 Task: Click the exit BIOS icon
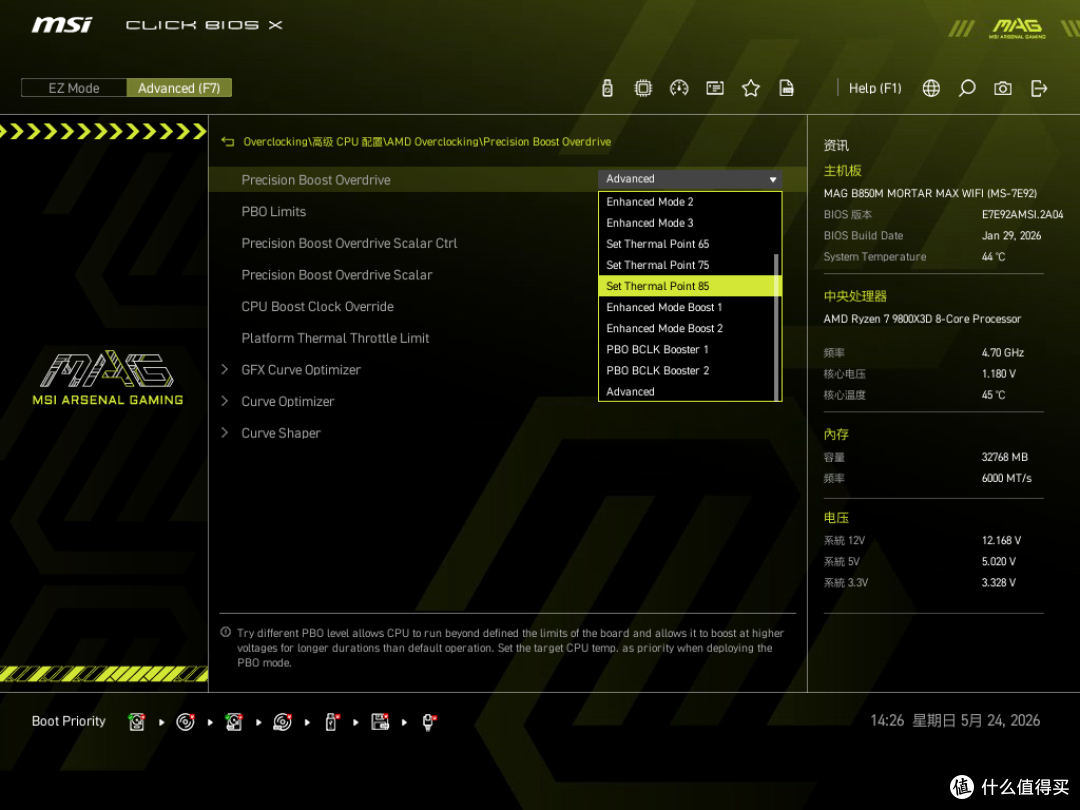1039,88
